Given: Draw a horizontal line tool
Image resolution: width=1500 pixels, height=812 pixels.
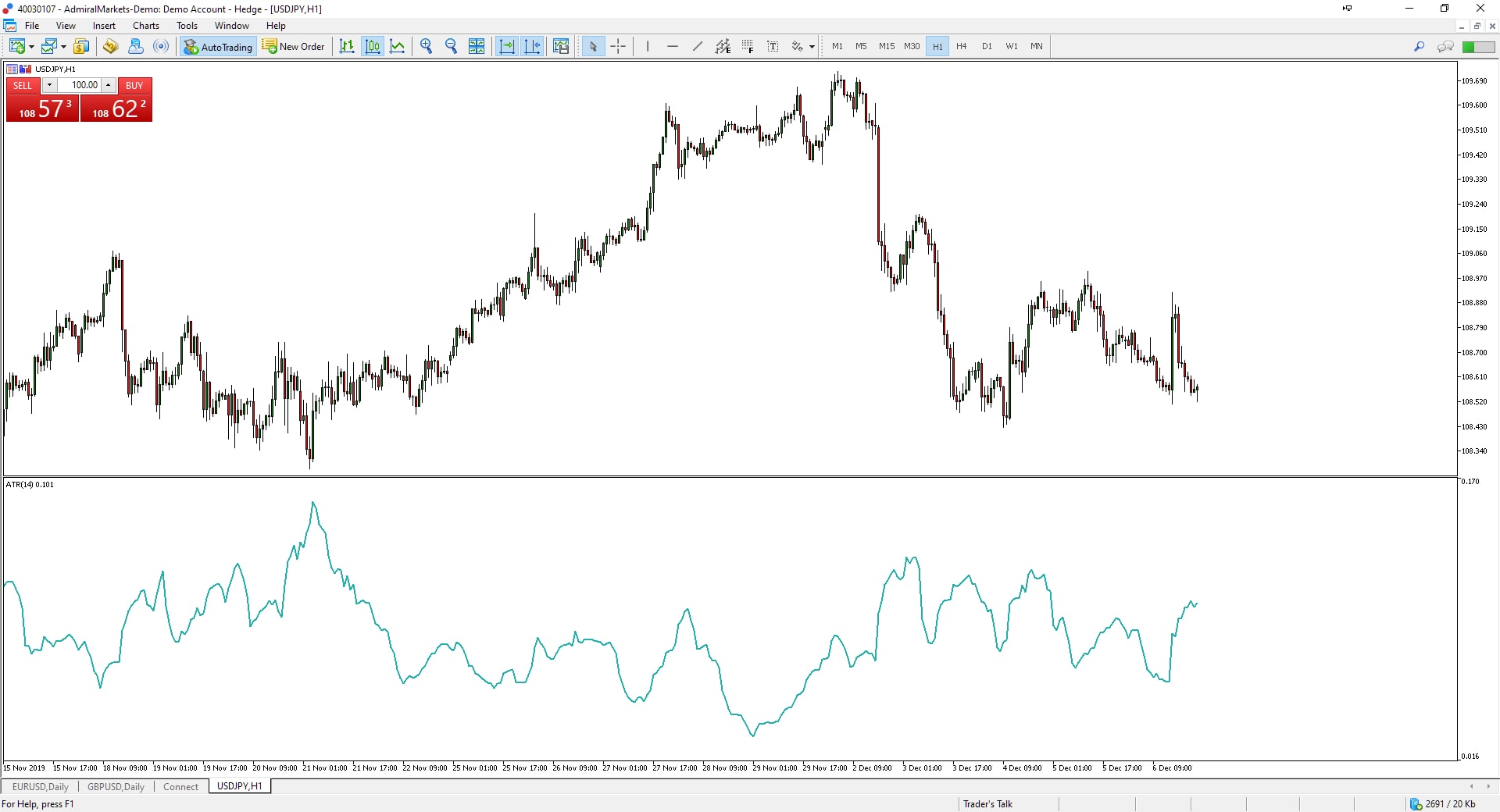Looking at the screenshot, I should [x=673, y=47].
